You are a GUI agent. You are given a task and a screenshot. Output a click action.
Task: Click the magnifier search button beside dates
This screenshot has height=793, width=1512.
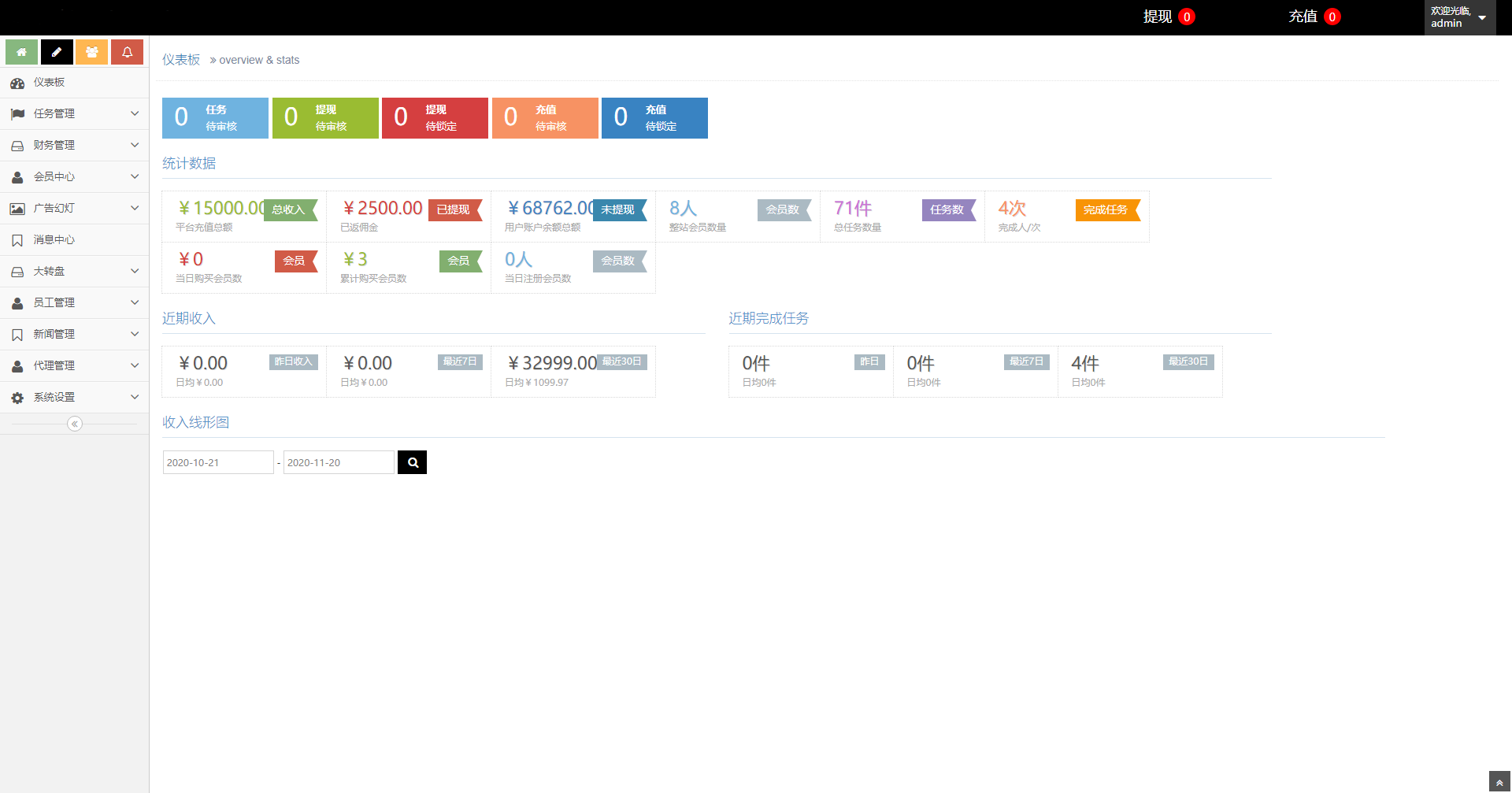pyautogui.click(x=412, y=462)
